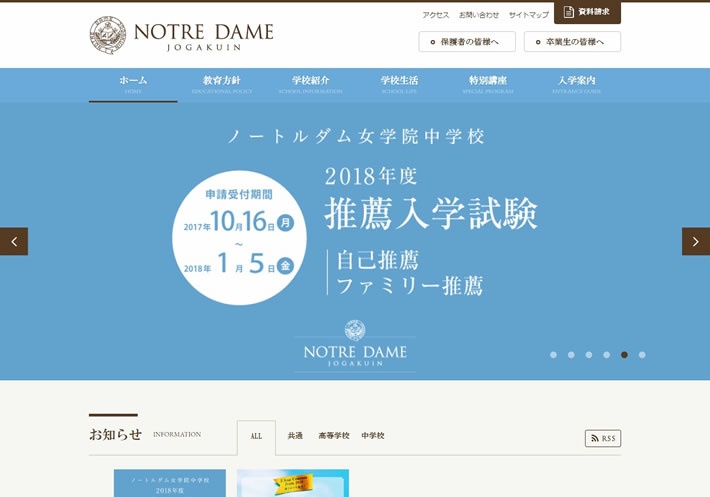Viewport: 710px width, 497px height.
Task: Open the RSS feed button
Action: (603, 438)
